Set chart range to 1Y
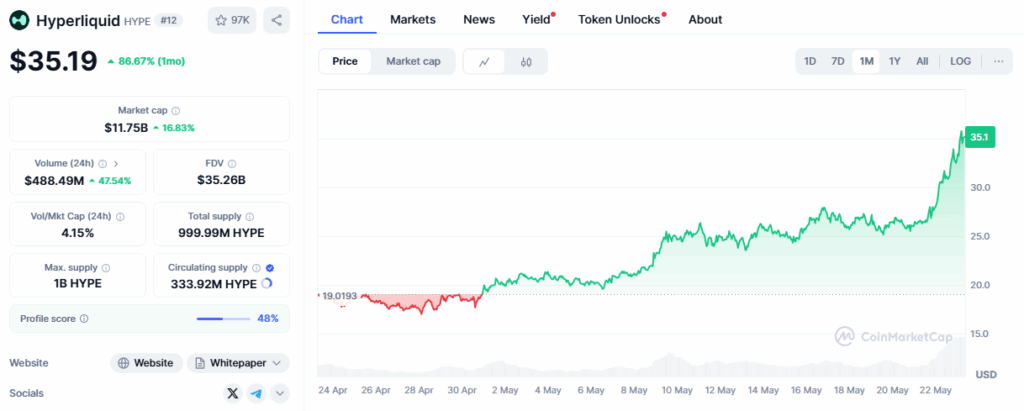This screenshot has height=411, width=1024. point(895,61)
